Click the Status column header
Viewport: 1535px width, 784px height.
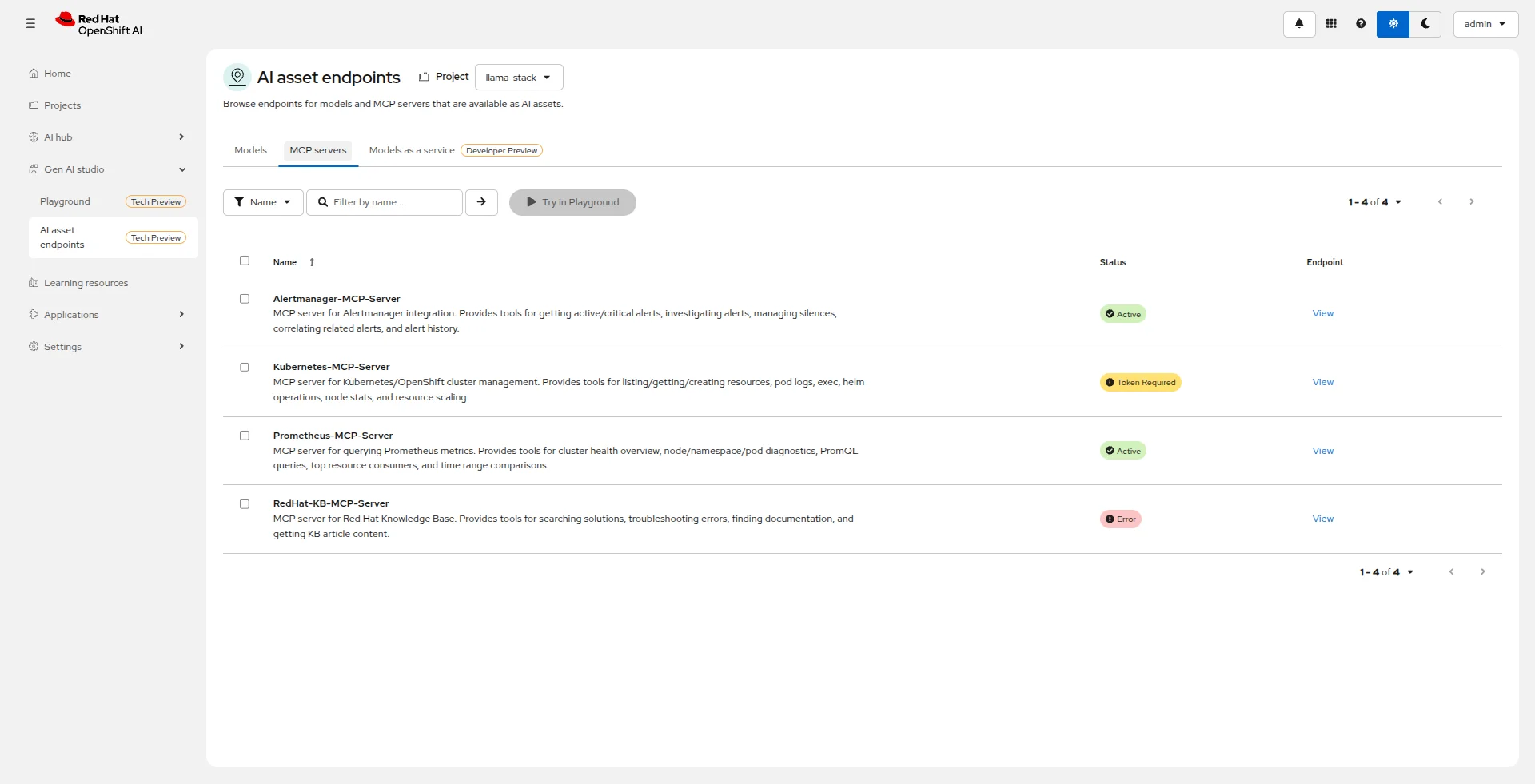(x=1112, y=262)
